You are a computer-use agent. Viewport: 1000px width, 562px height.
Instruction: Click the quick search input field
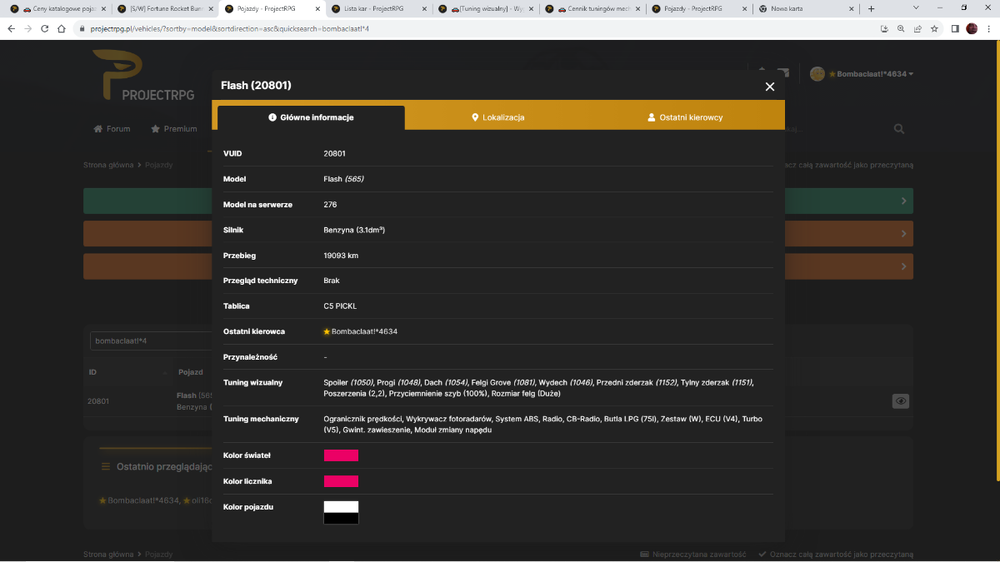pyautogui.click(x=151, y=341)
